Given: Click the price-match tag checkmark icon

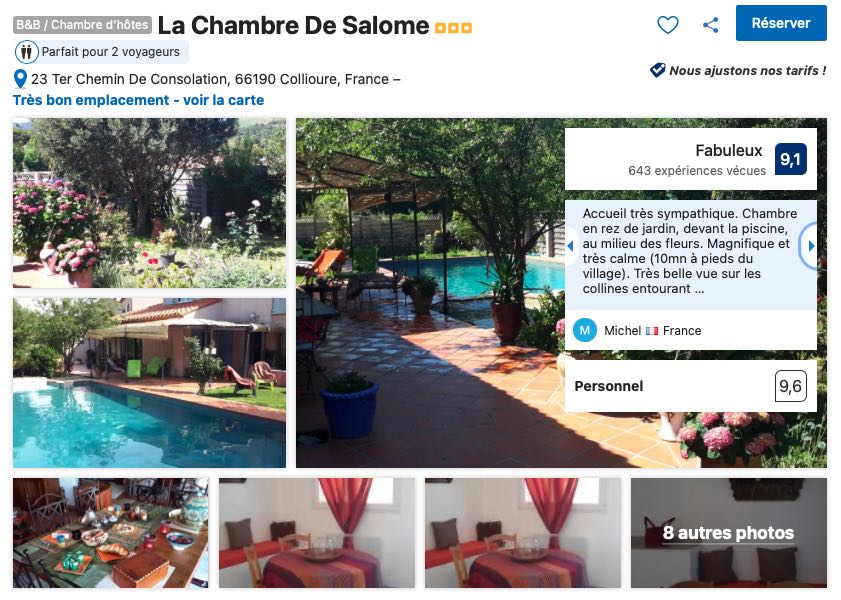Looking at the screenshot, I should (x=658, y=70).
